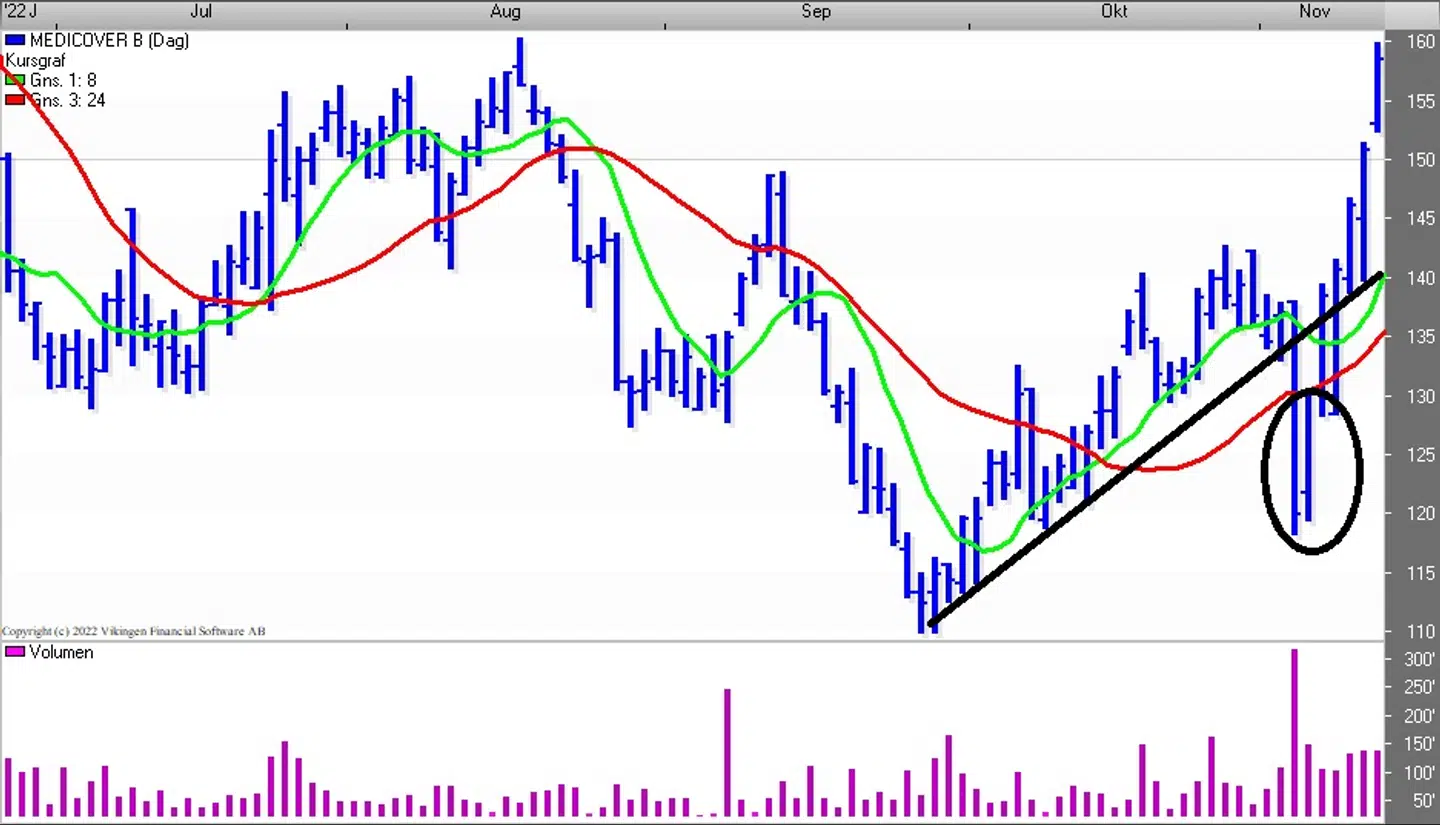Select the green Gns. 1: 8 legend marker
Image resolution: width=1440 pixels, height=825 pixels.
click(15, 80)
